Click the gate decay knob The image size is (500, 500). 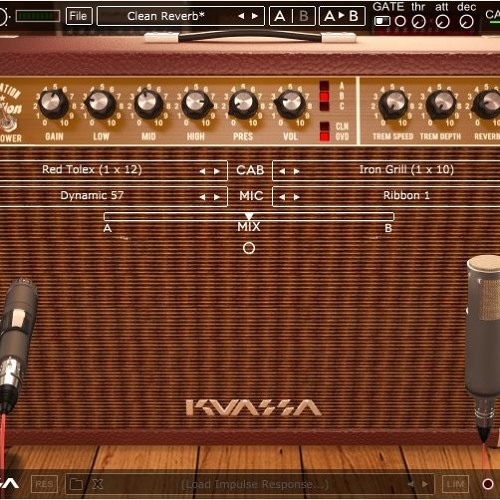tap(466, 22)
